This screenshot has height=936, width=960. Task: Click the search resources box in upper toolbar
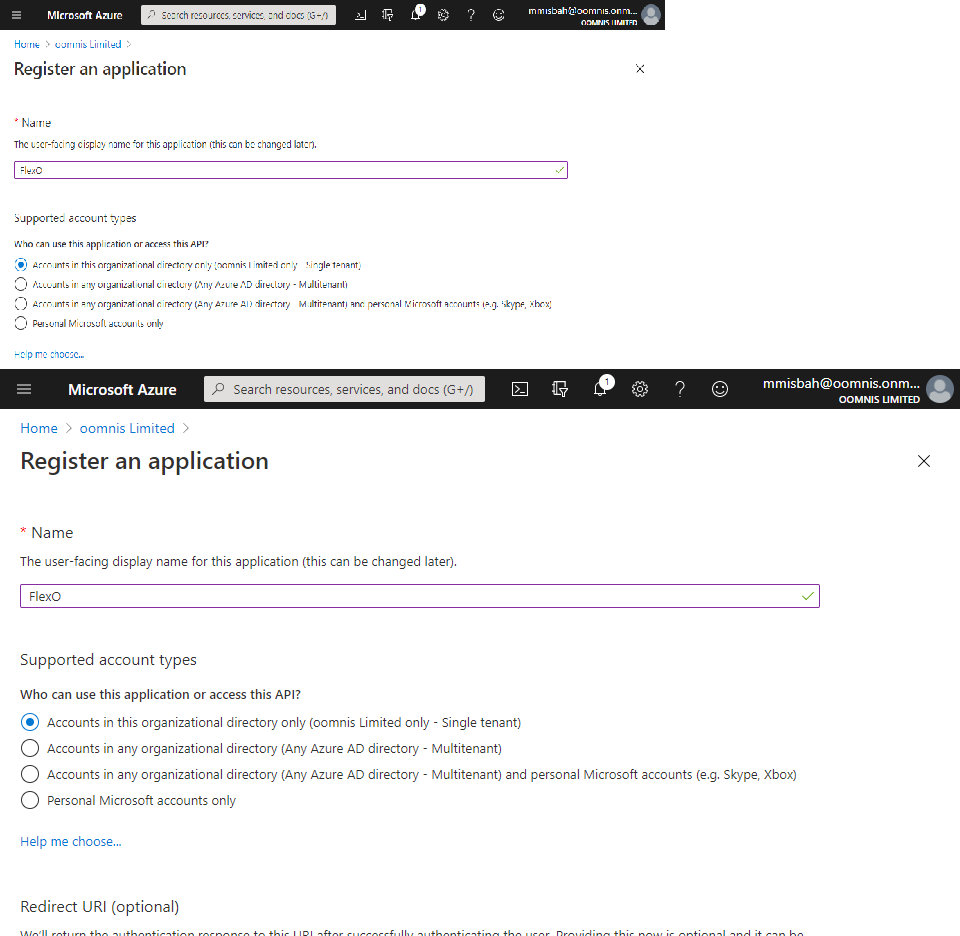click(238, 15)
